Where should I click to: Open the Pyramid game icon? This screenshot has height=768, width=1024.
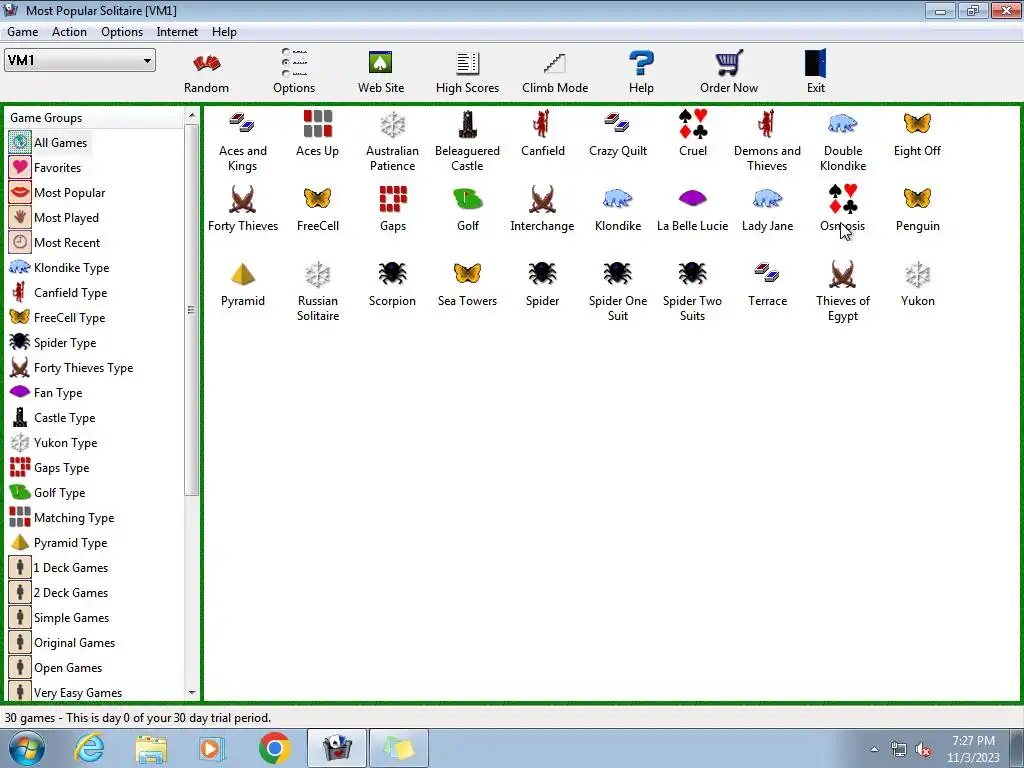pos(243,284)
